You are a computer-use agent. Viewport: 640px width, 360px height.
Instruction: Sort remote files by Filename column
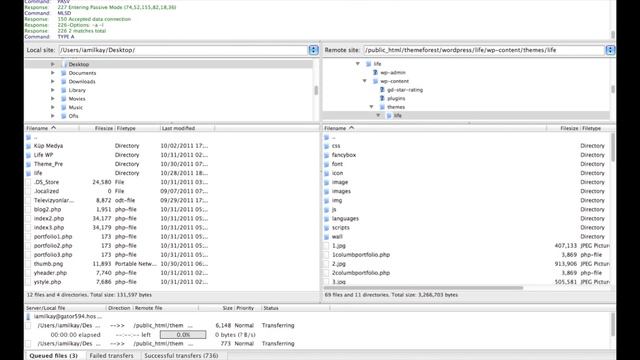[x=434, y=128]
